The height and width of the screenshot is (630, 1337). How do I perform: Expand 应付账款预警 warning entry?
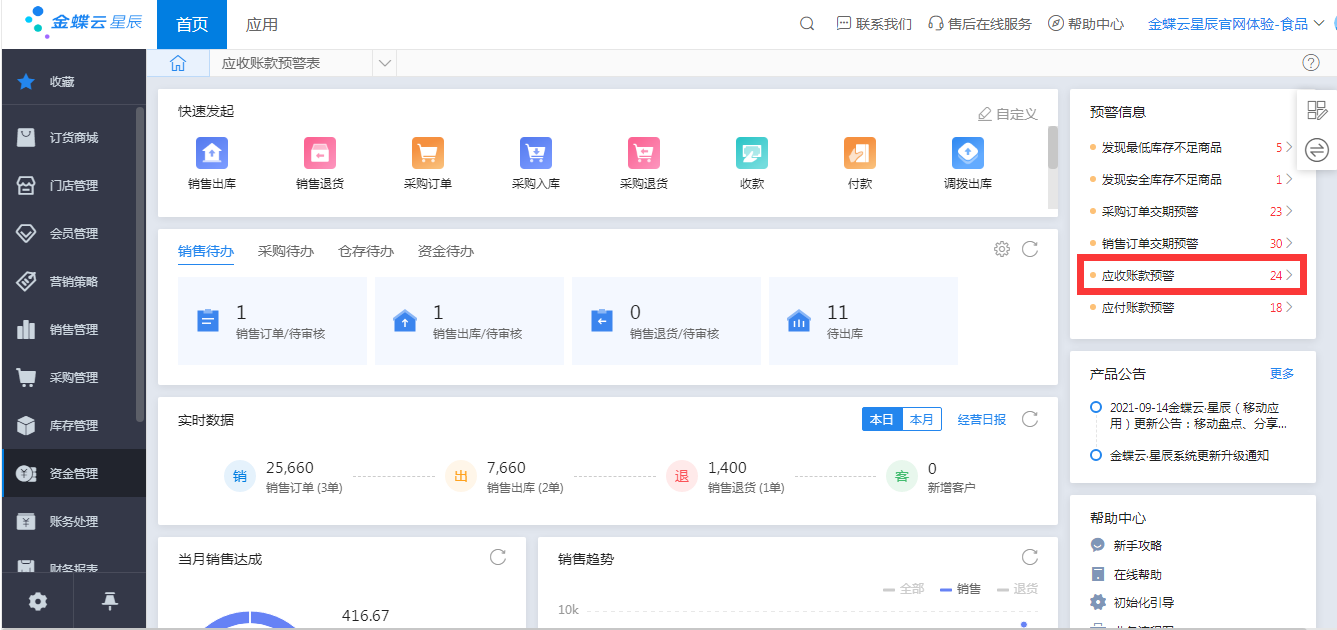(x=1192, y=308)
